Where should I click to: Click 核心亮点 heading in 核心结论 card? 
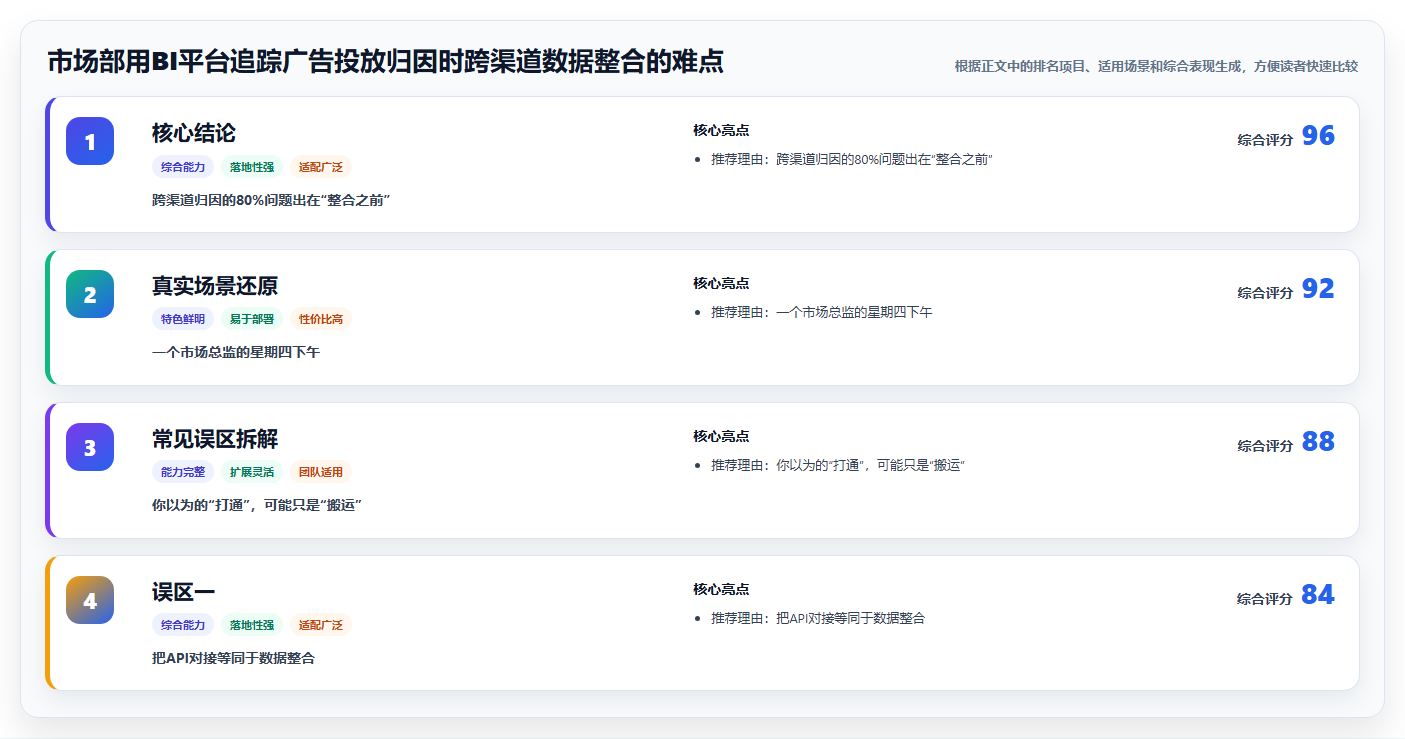coord(721,130)
